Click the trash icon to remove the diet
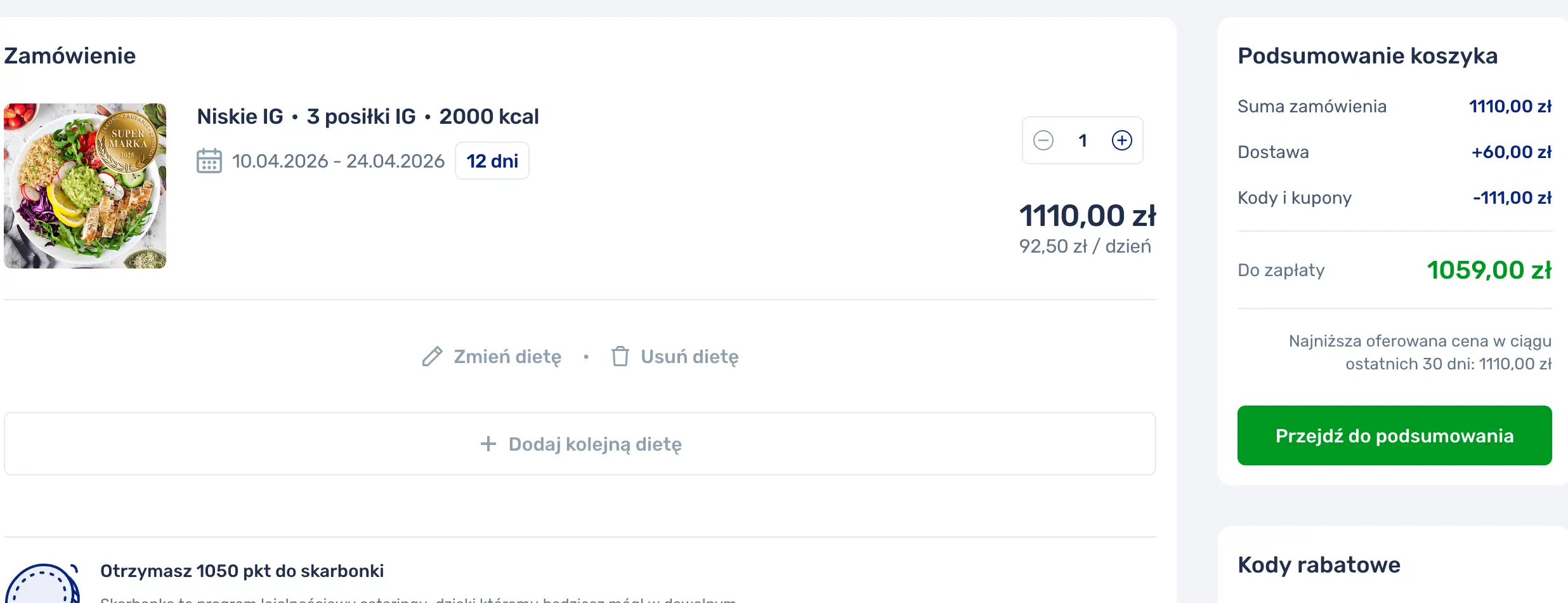The width and height of the screenshot is (1568, 603). [619, 356]
